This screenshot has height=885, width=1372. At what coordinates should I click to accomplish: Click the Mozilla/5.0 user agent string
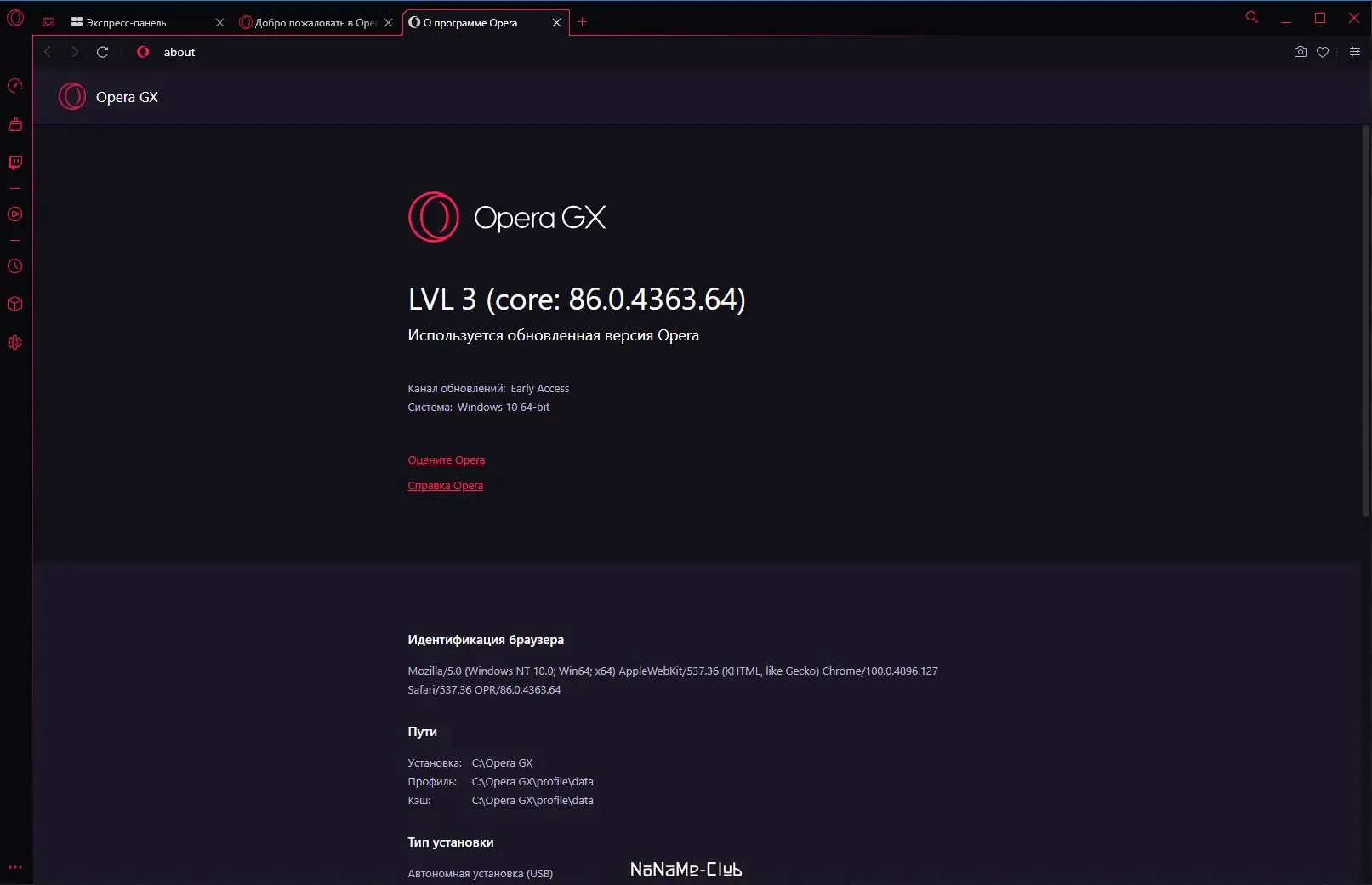tap(673, 681)
